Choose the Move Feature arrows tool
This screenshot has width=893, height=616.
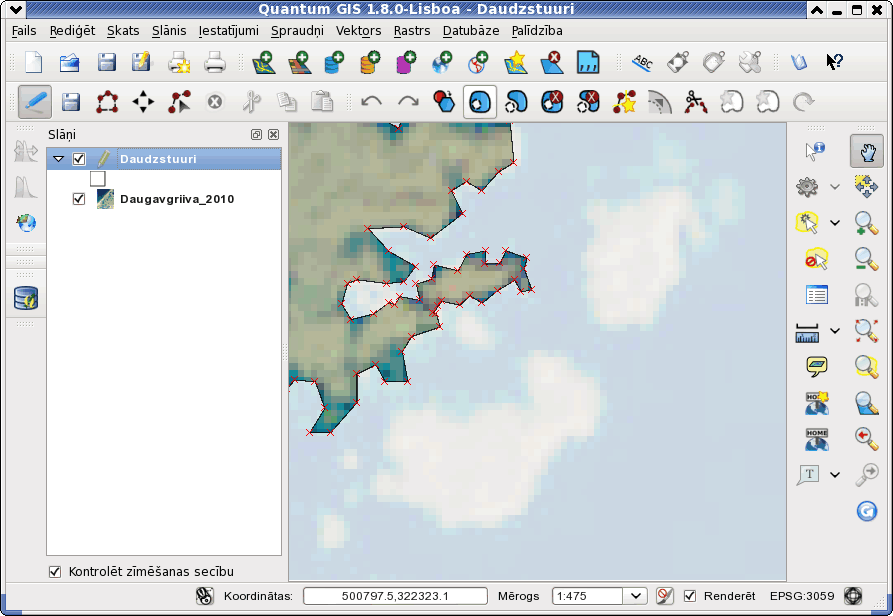click(x=143, y=102)
